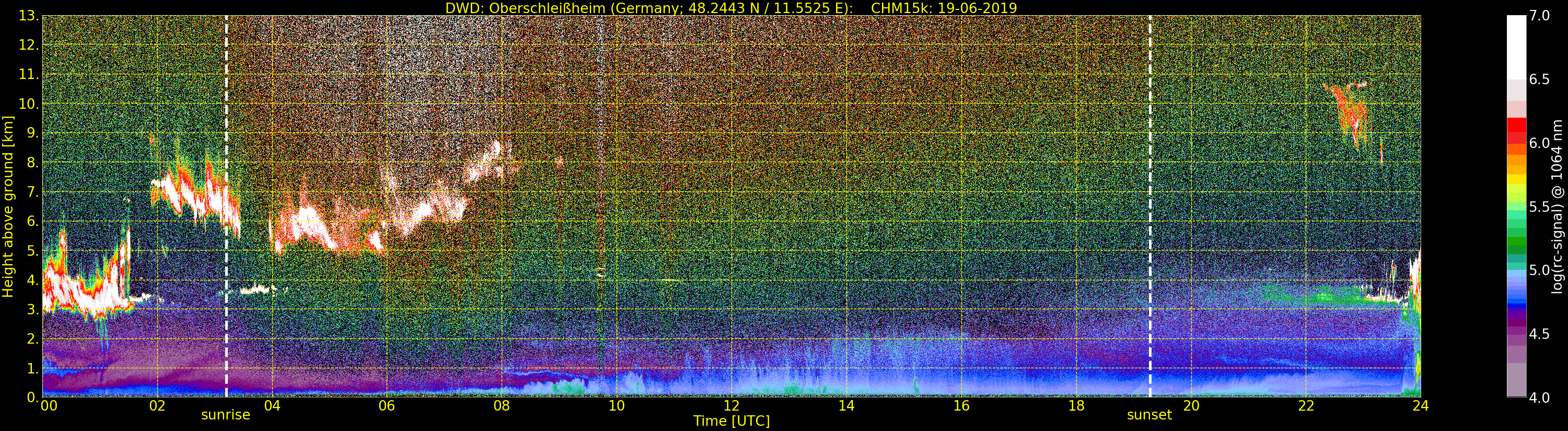
Task: Click the '4.0' colorbar scale value
Action: 1540,398
